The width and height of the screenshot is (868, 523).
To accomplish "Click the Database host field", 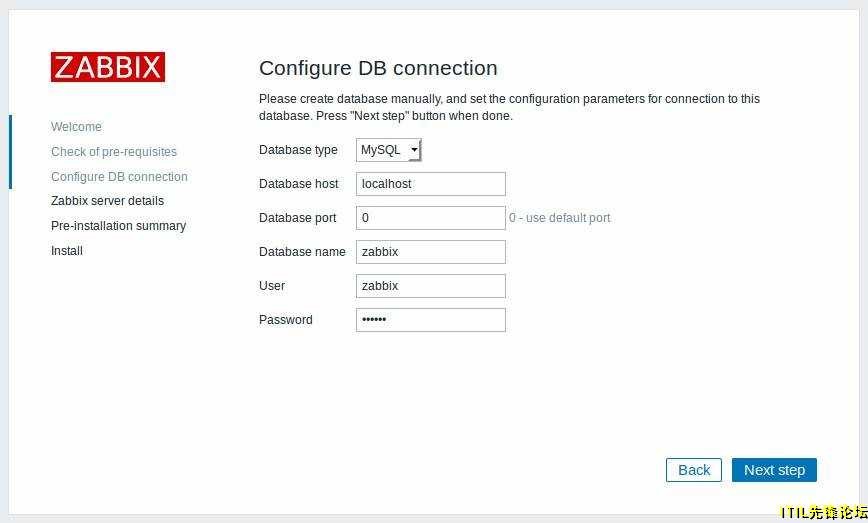I will 430,184.
